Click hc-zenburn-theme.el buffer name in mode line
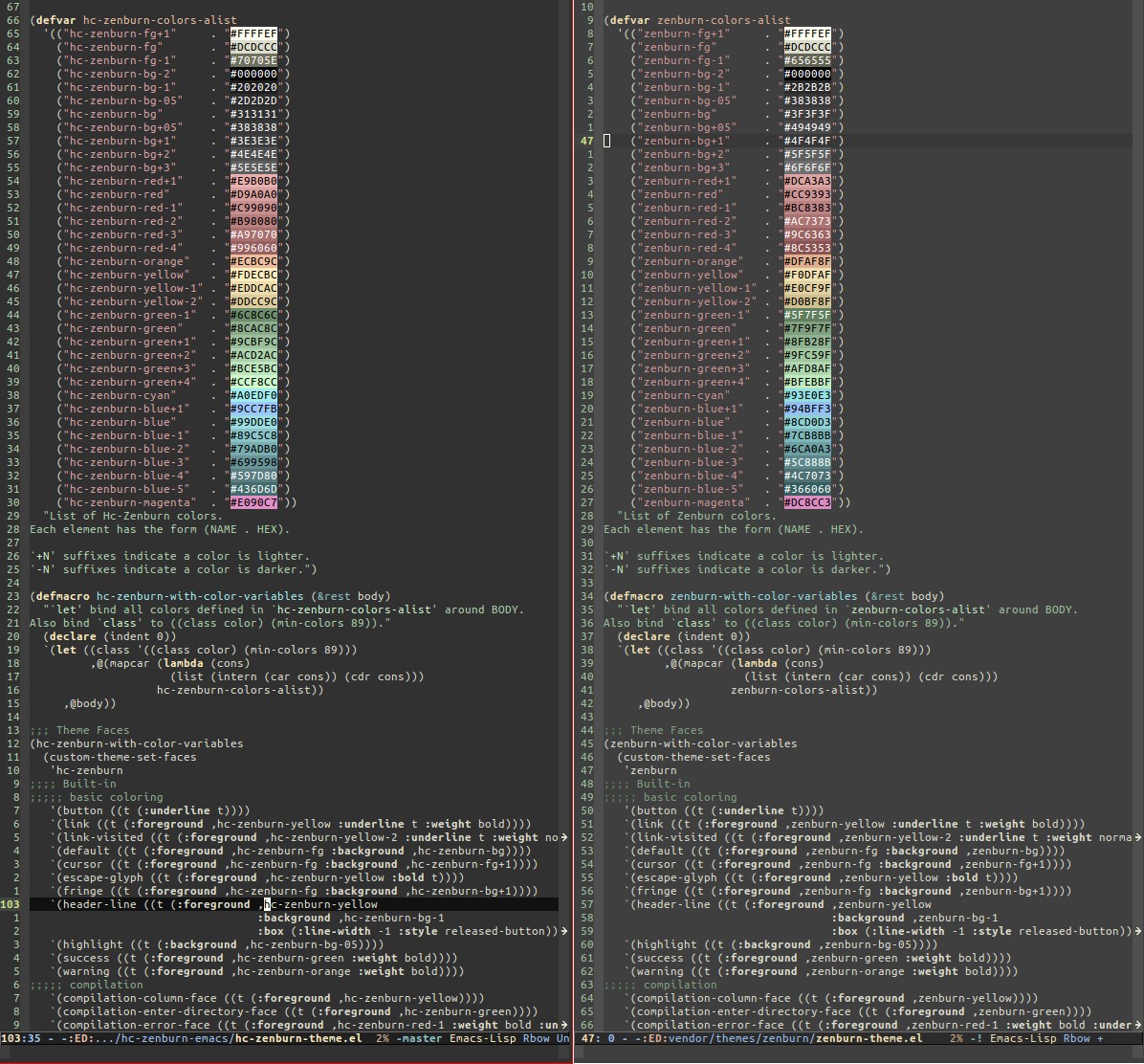 click(x=298, y=1038)
